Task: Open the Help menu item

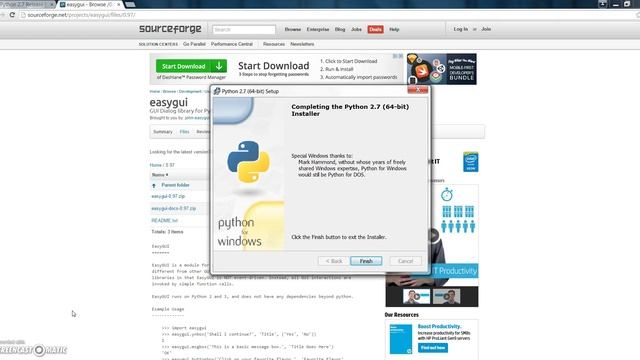Action: pos(394,29)
